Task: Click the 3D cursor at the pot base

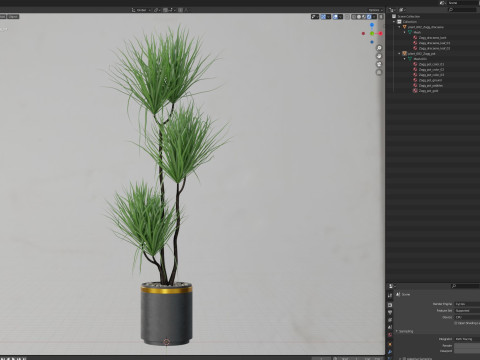Action: point(166,342)
